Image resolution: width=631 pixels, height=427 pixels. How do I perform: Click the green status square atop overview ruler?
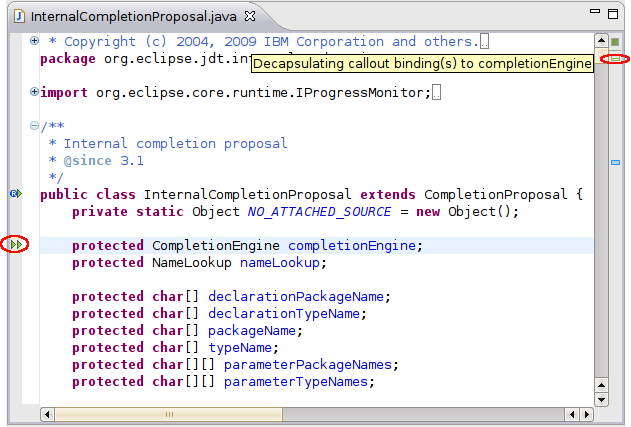tap(615, 42)
